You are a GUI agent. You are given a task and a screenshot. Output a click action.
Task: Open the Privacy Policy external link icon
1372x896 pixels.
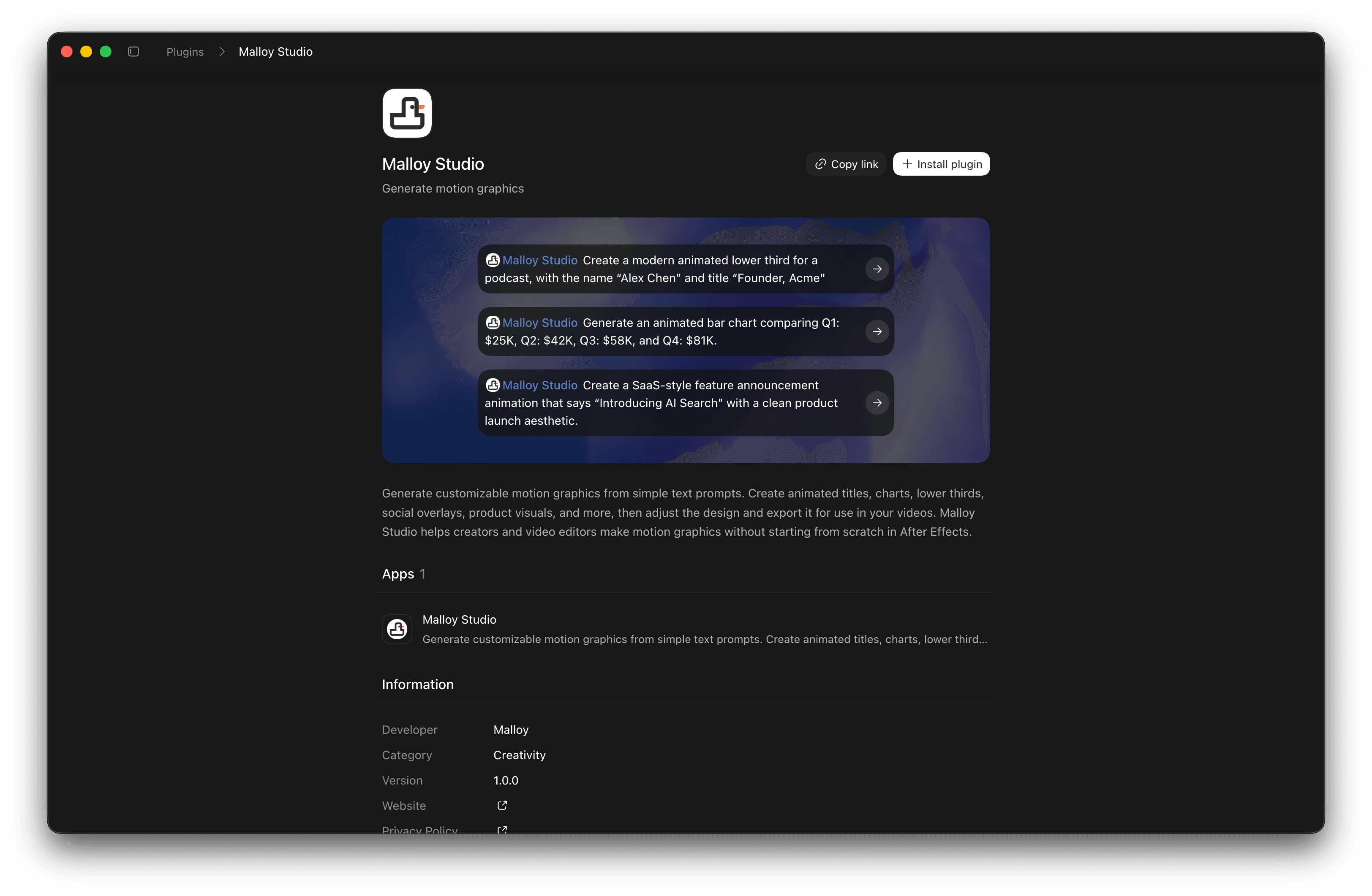click(502, 830)
